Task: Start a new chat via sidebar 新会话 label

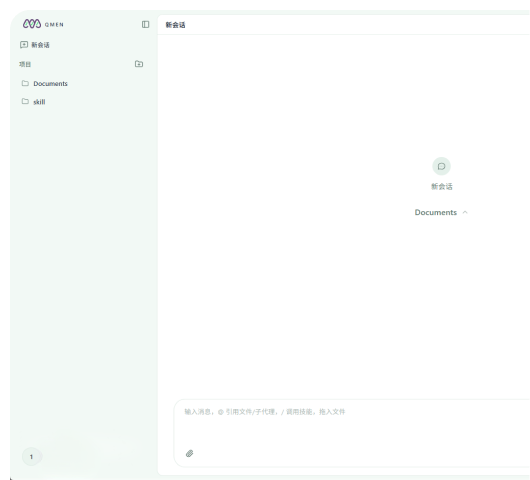Action: (41, 45)
